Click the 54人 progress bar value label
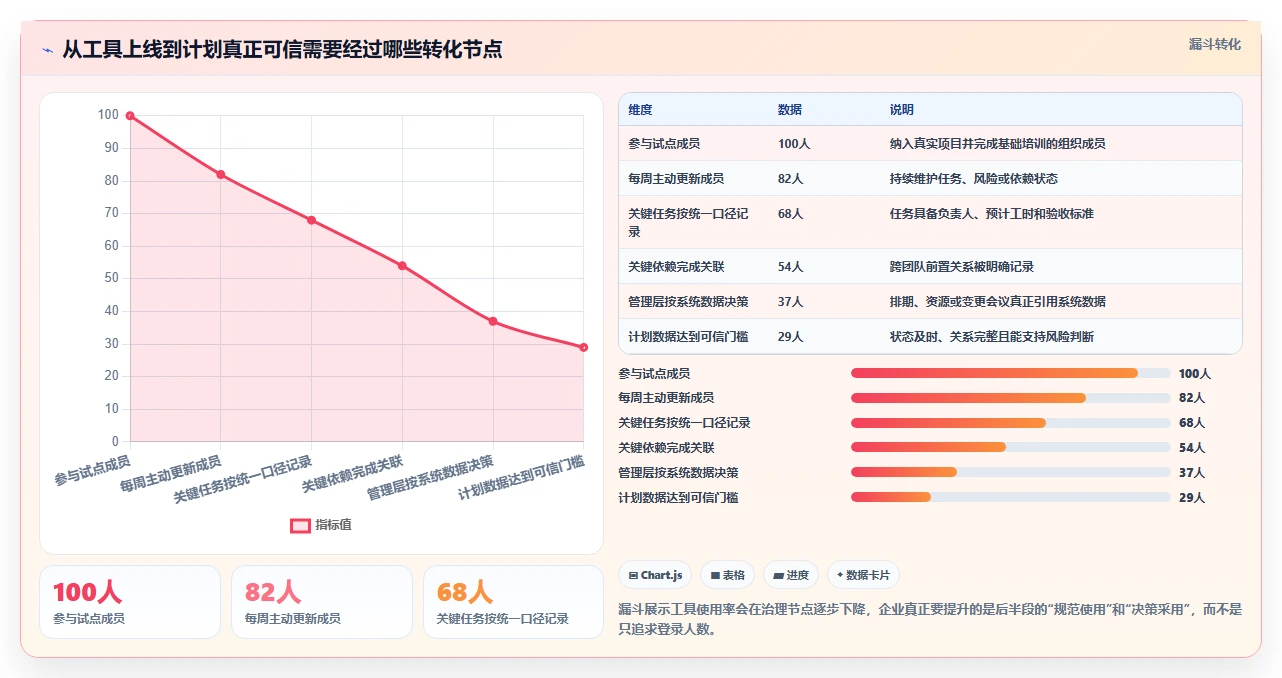The width and height of the screenshot is (1282, 678). (x=1192, y=448)
